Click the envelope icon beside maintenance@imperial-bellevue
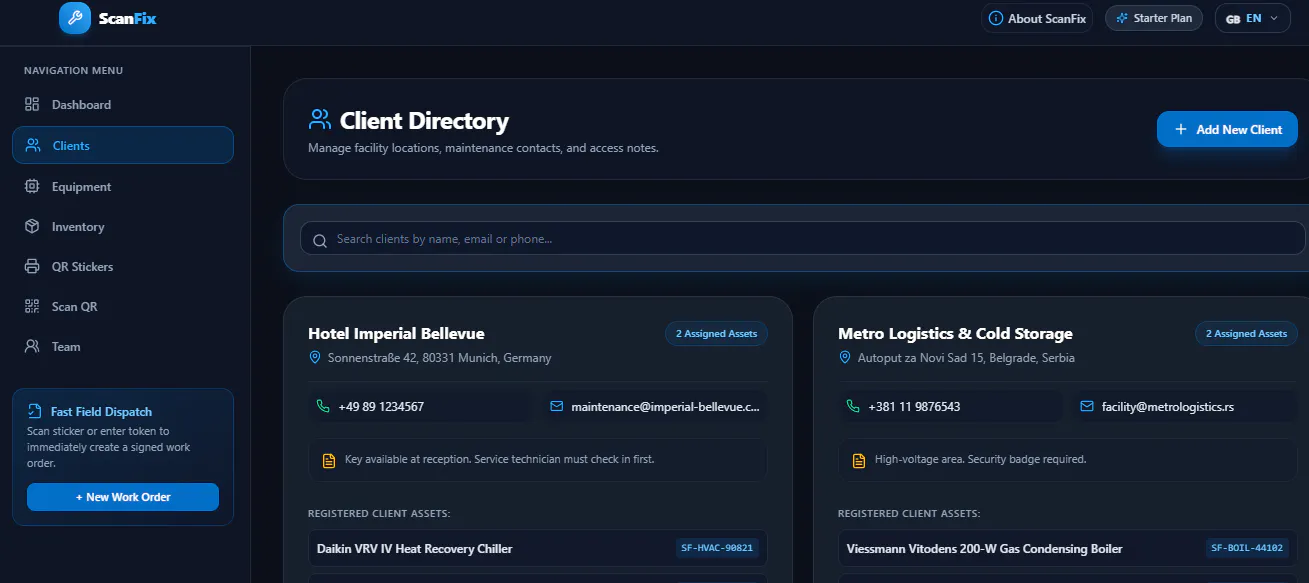Viewport: 1309px width, 583px height. (x=556, y=406)
